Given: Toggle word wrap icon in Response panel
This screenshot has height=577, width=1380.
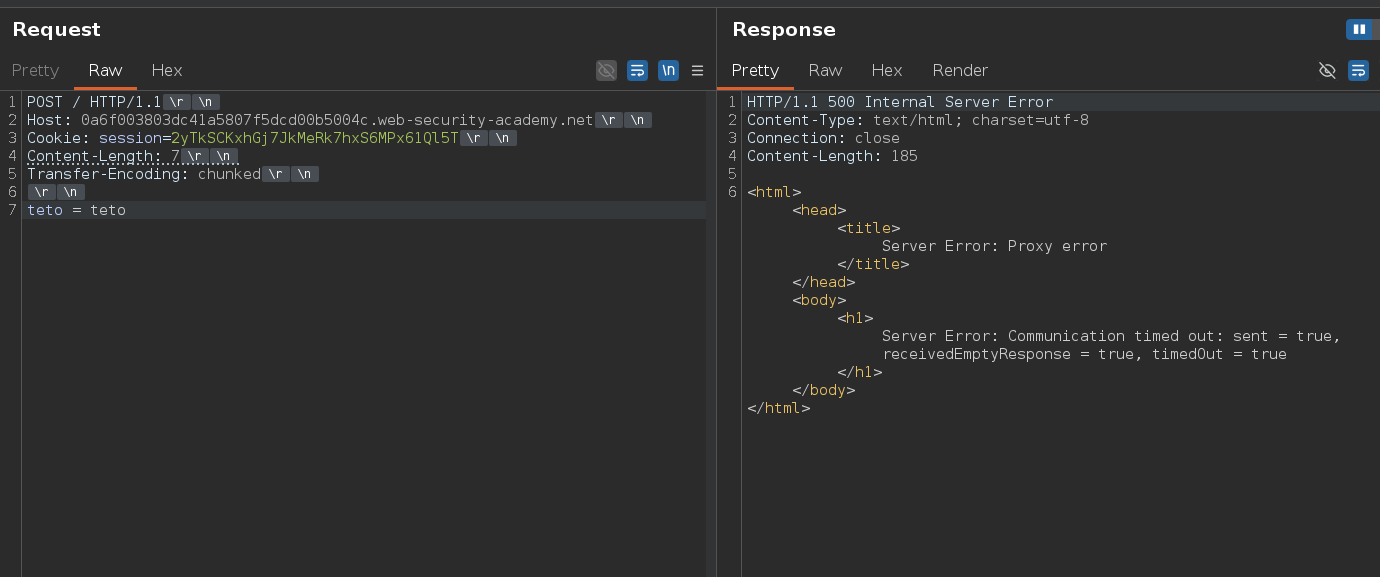Looking at the screenshot, I should [x=1358, y=70].
